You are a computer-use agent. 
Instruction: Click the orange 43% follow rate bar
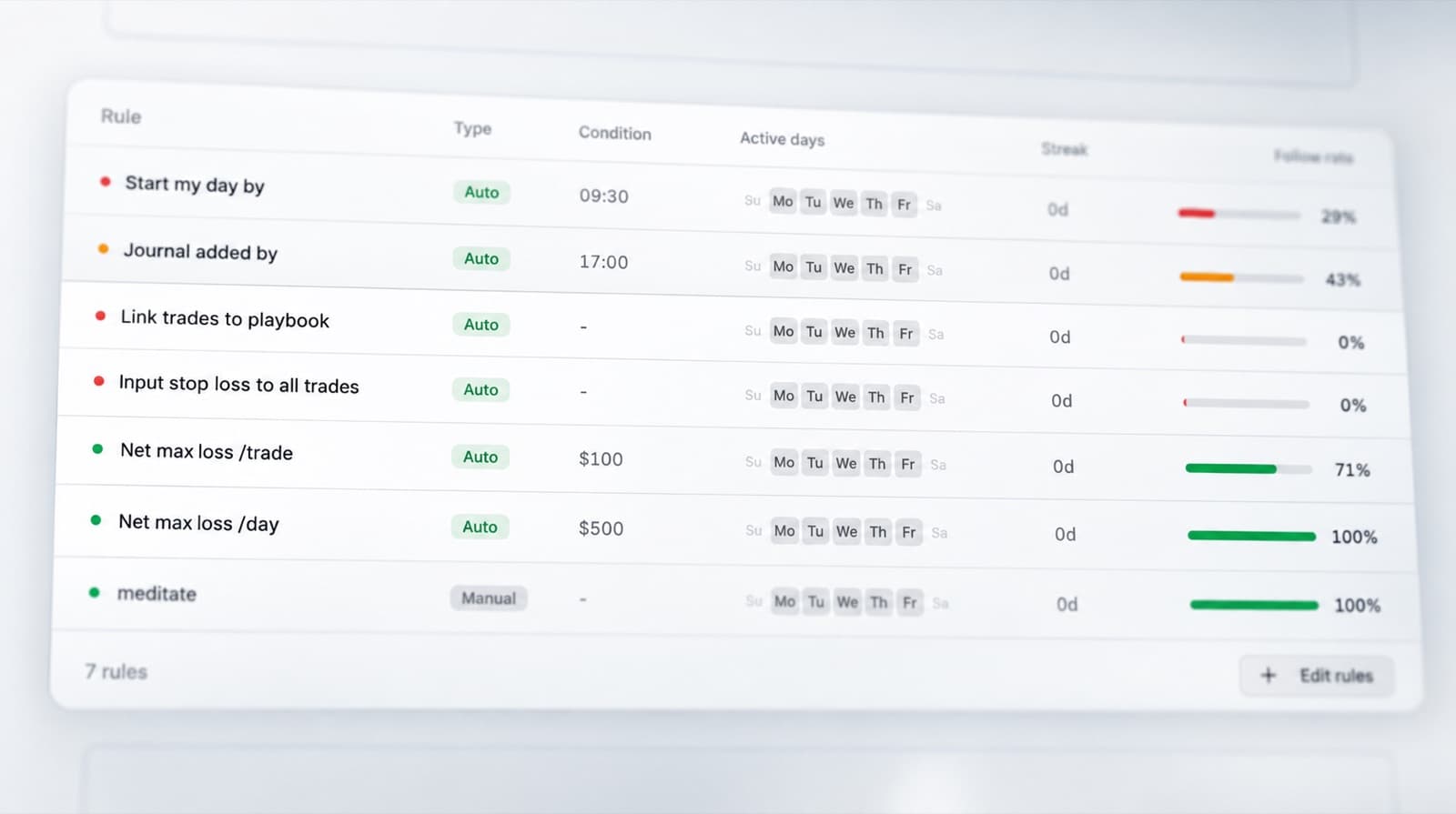pos(1241,277)
